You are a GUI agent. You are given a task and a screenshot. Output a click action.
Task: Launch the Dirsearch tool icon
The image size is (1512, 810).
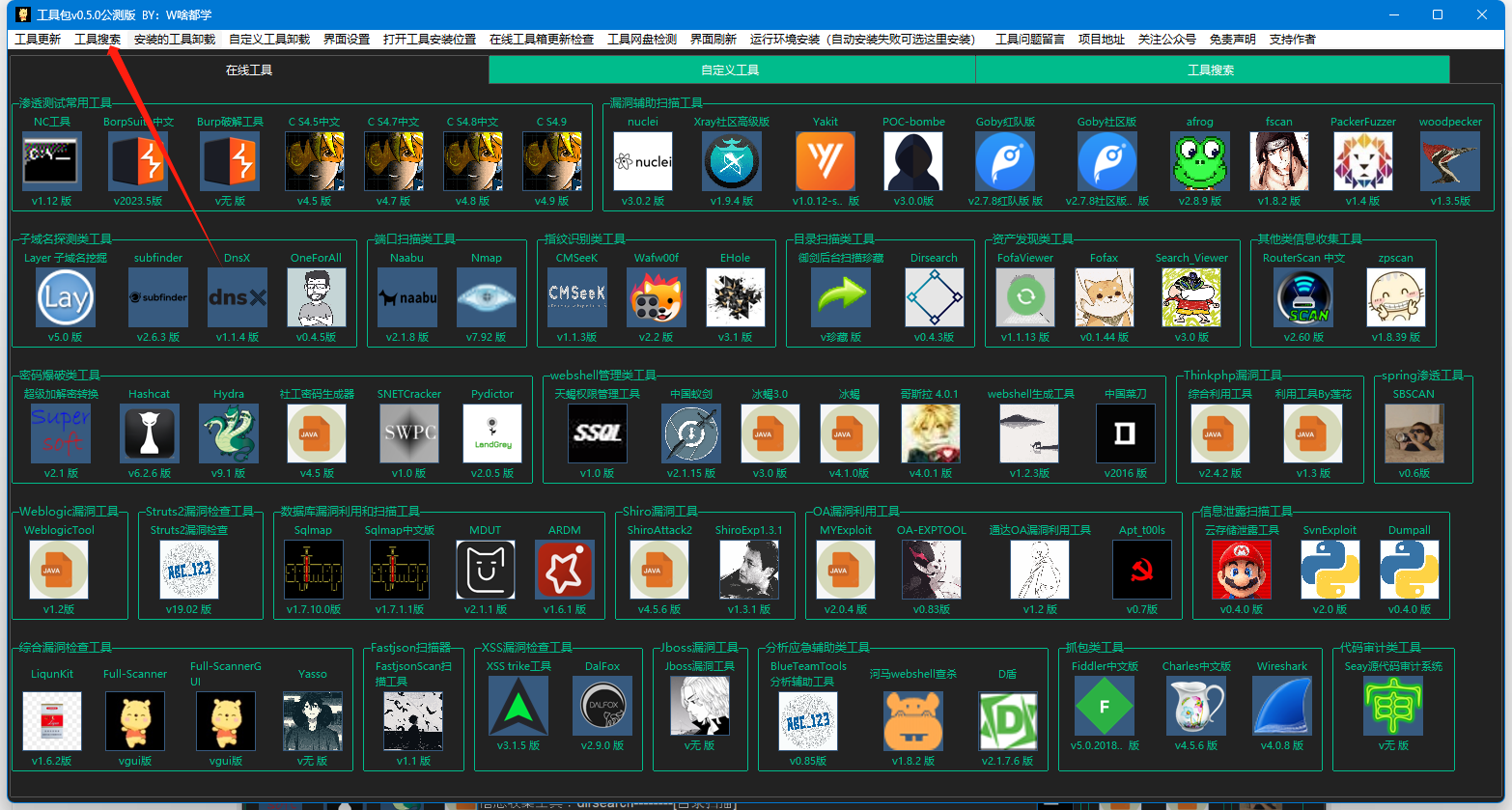935,297
